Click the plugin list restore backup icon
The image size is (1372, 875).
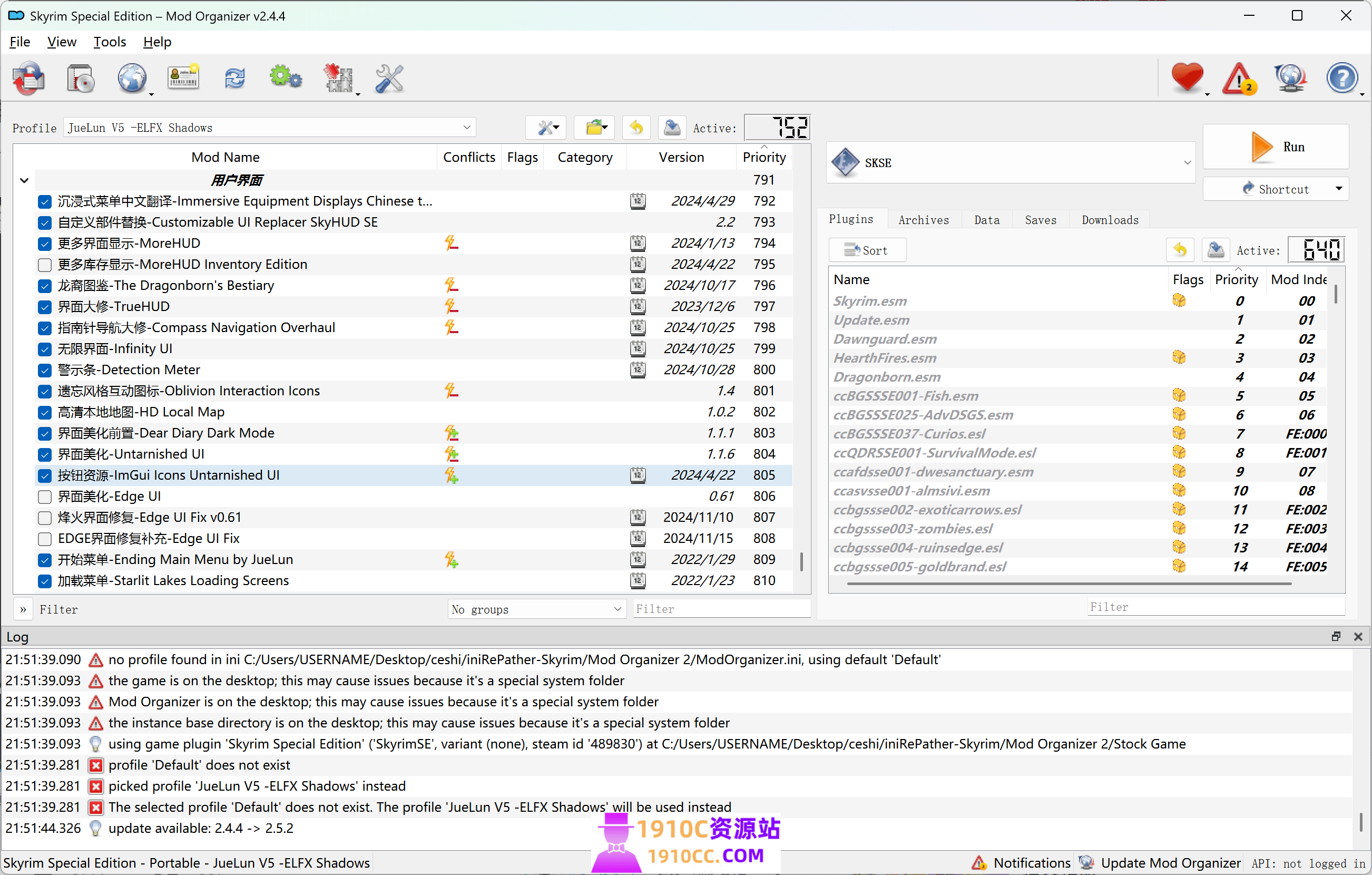click(x=1180, y=250)
